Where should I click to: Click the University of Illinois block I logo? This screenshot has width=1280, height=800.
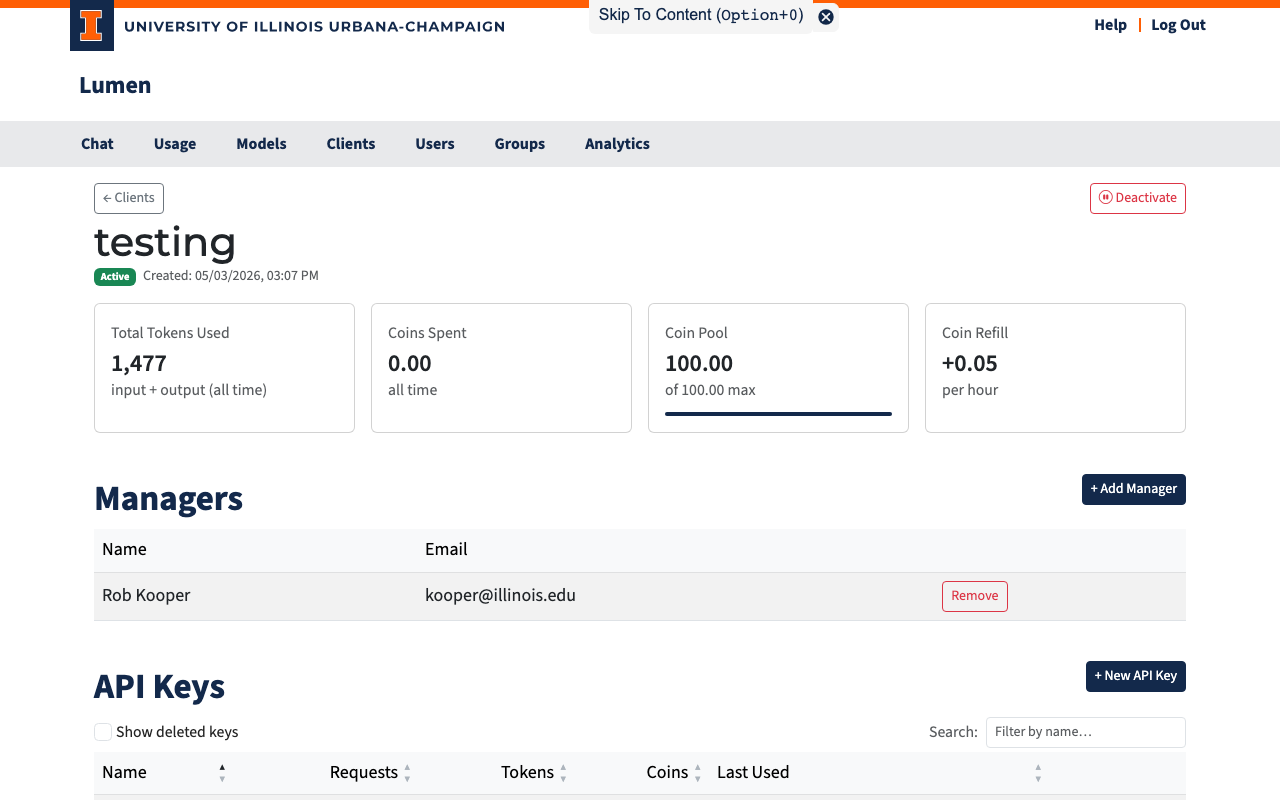[91, 25]
